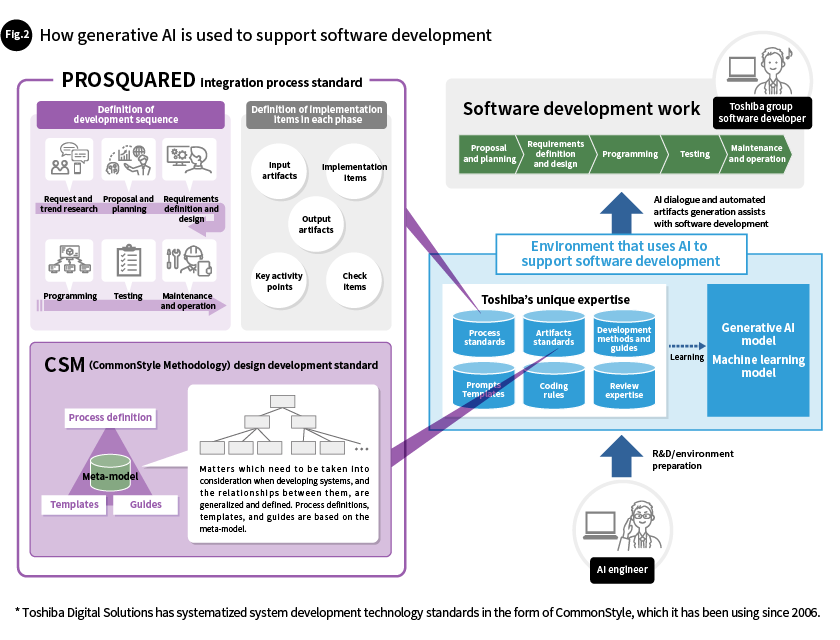This screenshot has width=840, height=640.
Task: Click the purple Definition of development sequence header
Action: click(131, 115)
